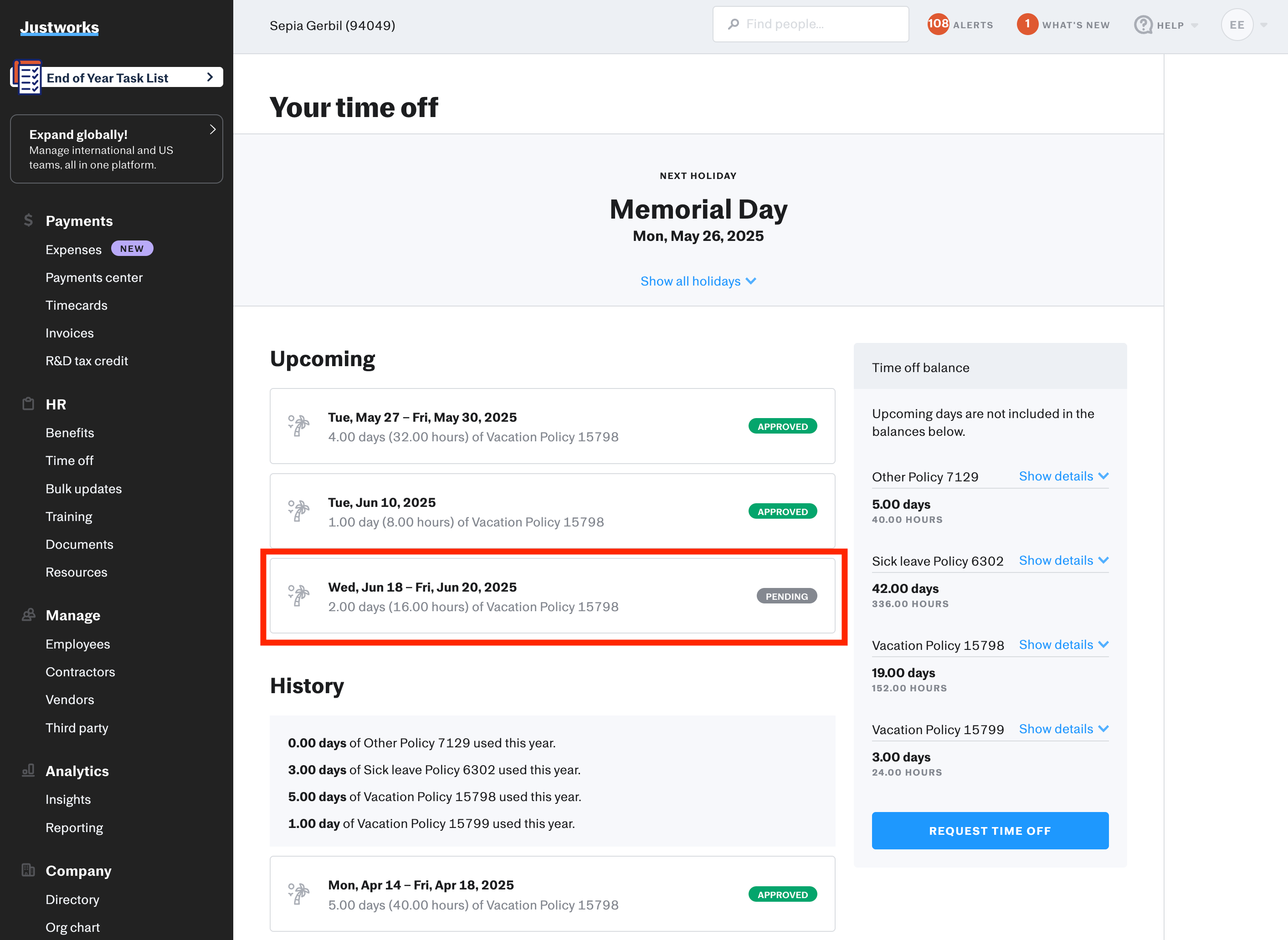This screenshot has width=1288, height=940.
Task: Go to Employees under Manage
Action: 77,644
